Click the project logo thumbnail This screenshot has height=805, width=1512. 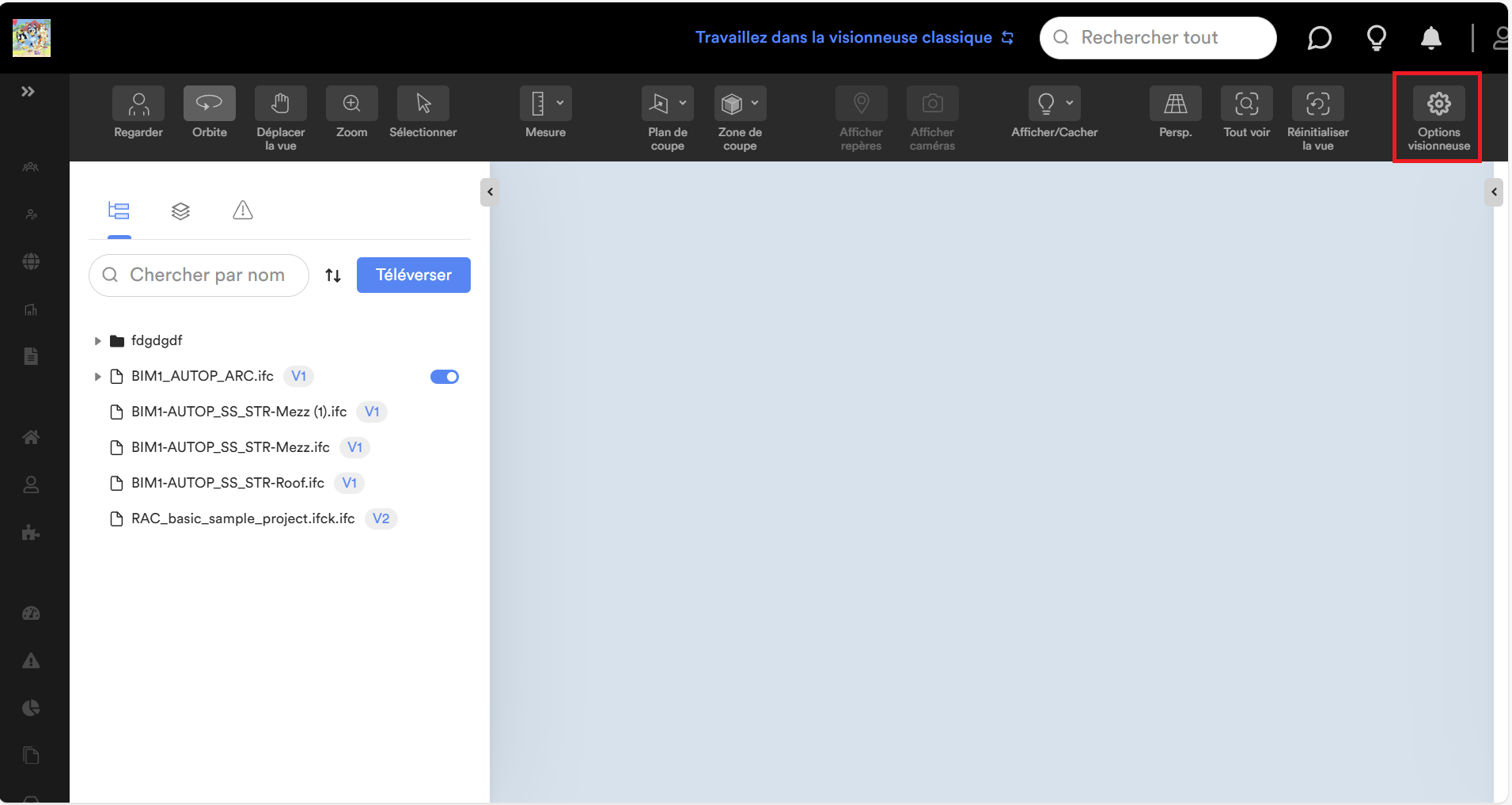(x=32, y=38)
